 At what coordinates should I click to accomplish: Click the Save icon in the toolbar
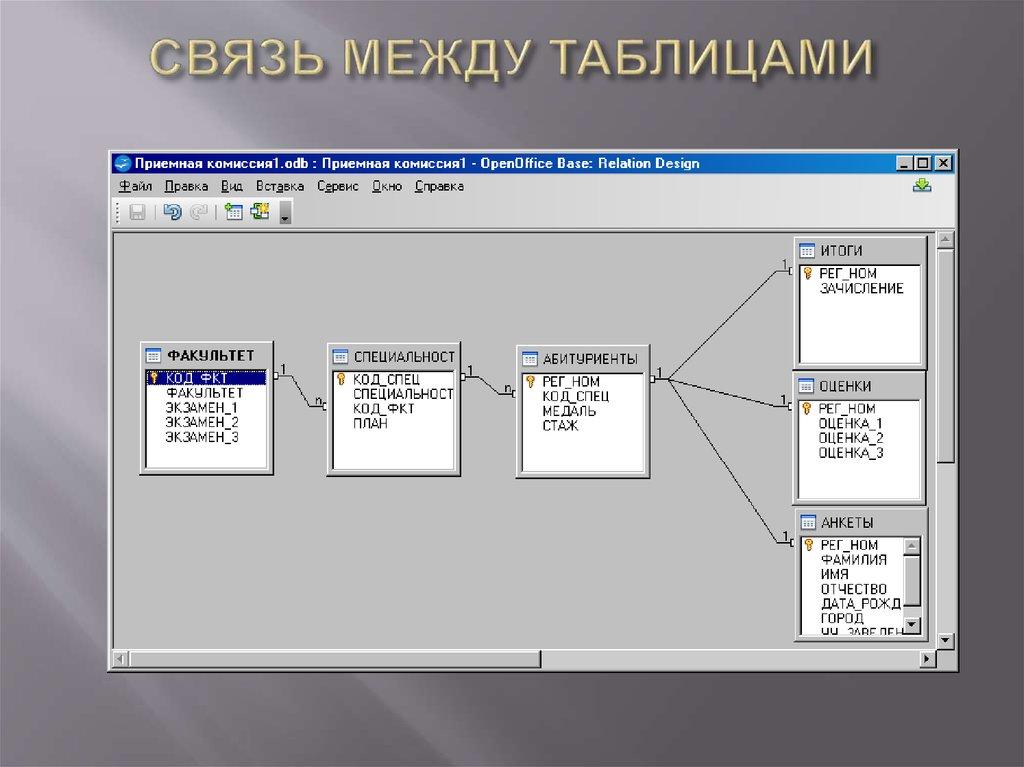click(x=138, y=212)
